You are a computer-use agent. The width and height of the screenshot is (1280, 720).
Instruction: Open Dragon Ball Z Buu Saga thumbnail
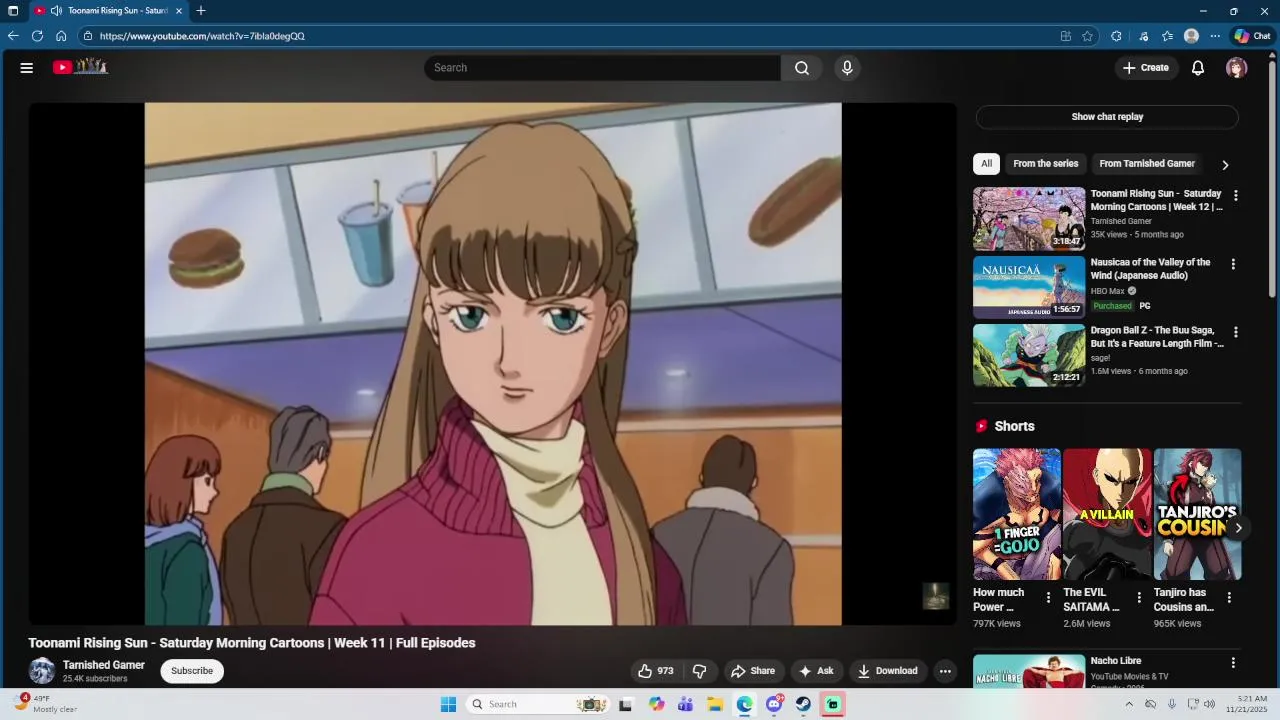1029,355
